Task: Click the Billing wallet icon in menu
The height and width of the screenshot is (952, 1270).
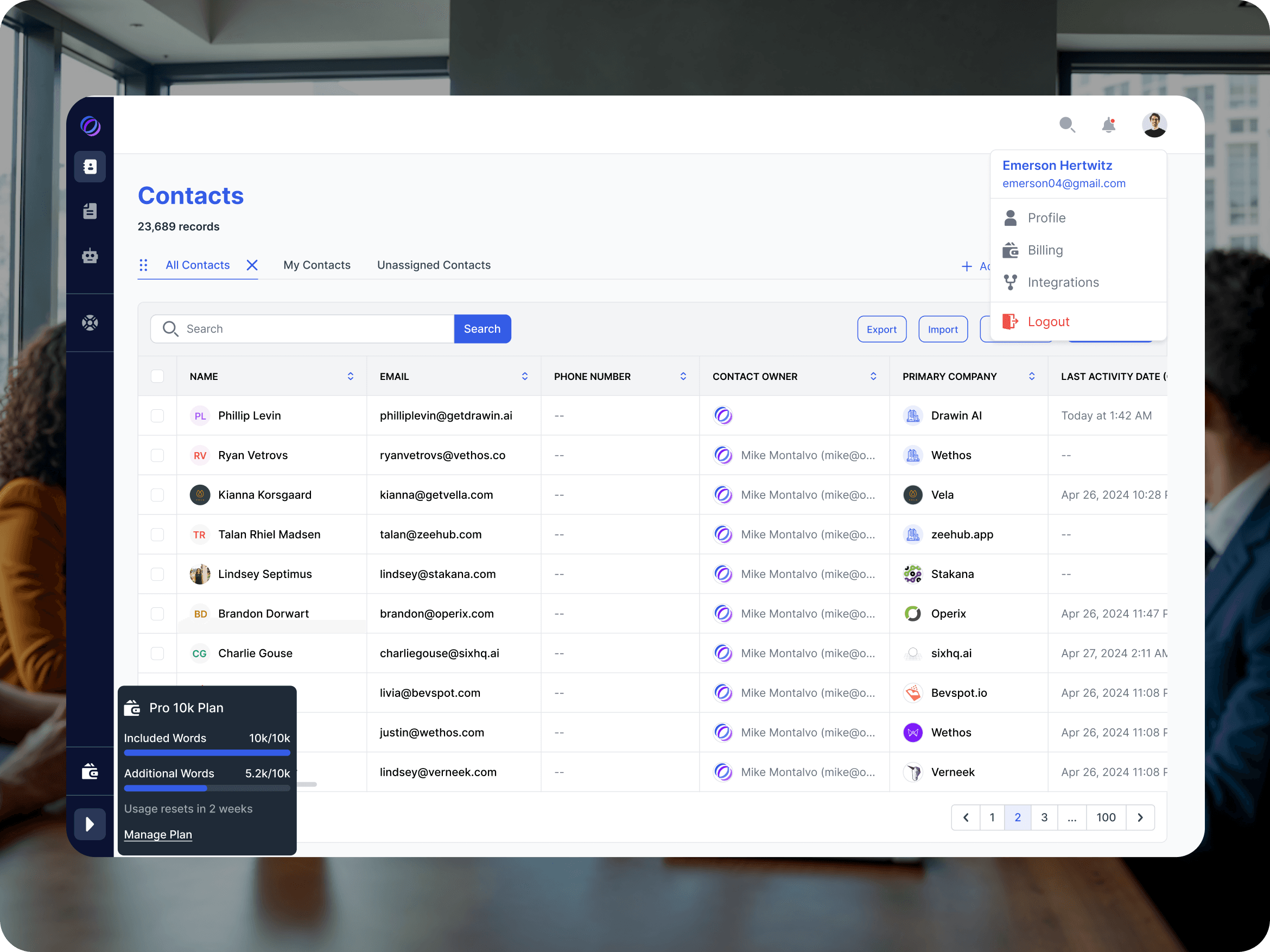Action: coord(1011,250)
